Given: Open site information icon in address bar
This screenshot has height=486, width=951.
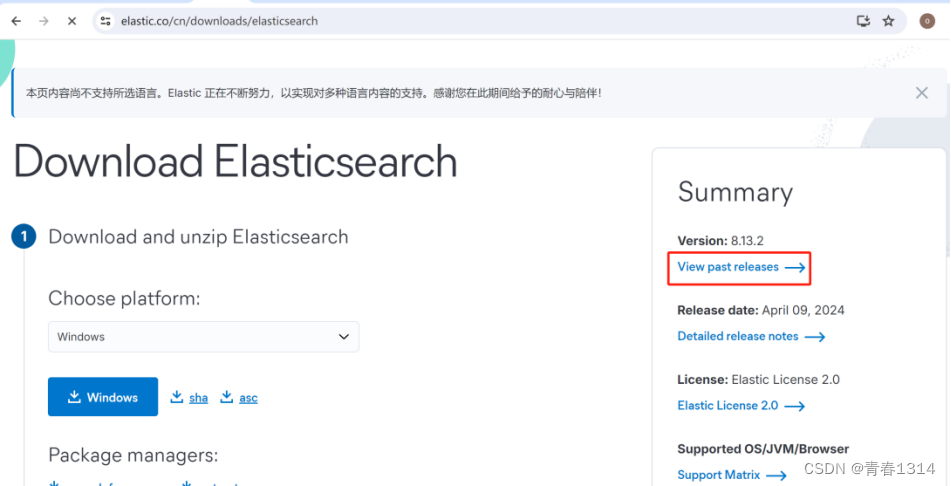Looking at the screenshot, I should 106,21.
